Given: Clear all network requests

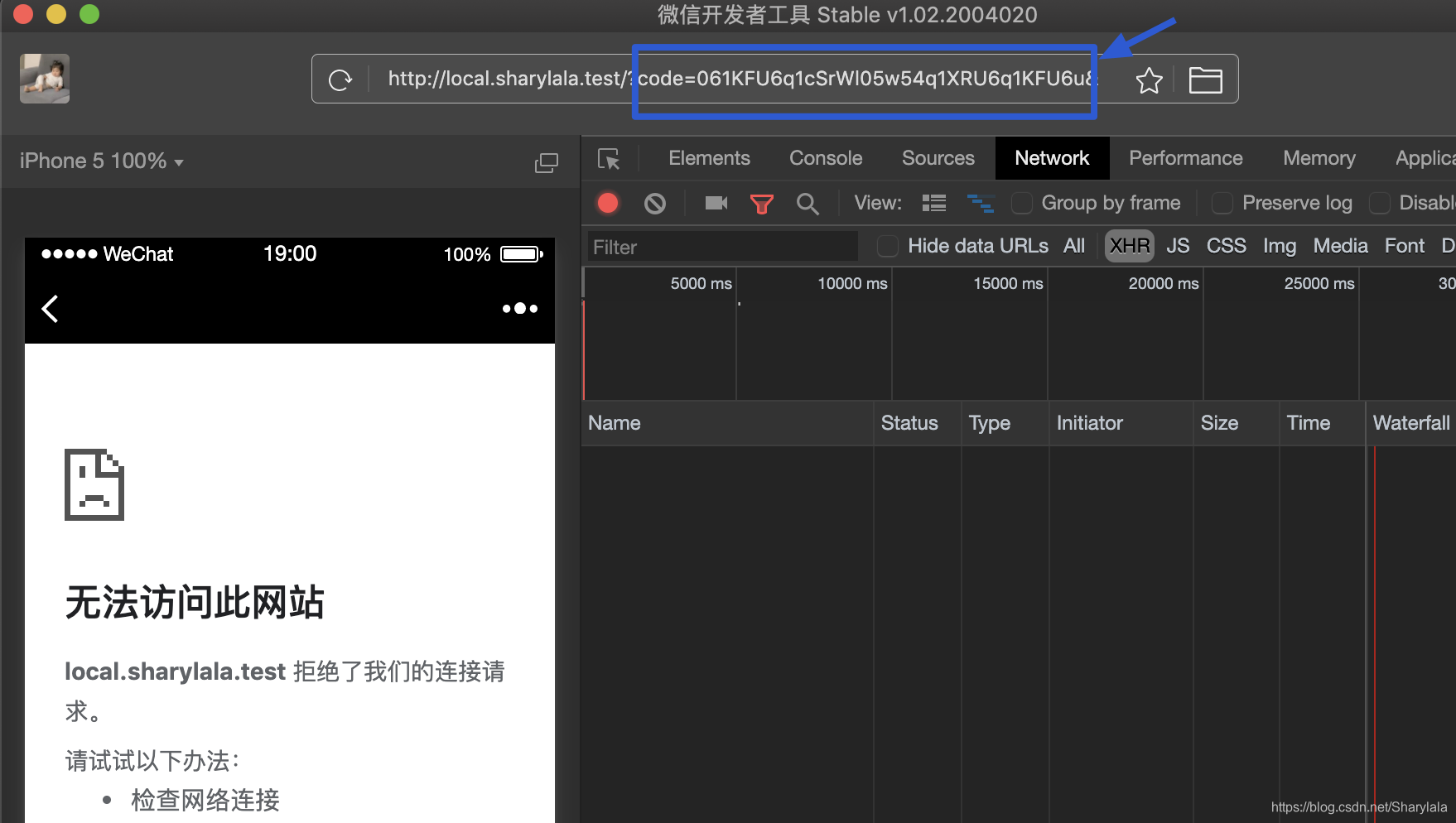Looking at the screenshot, I should click(x=654, y=203).
